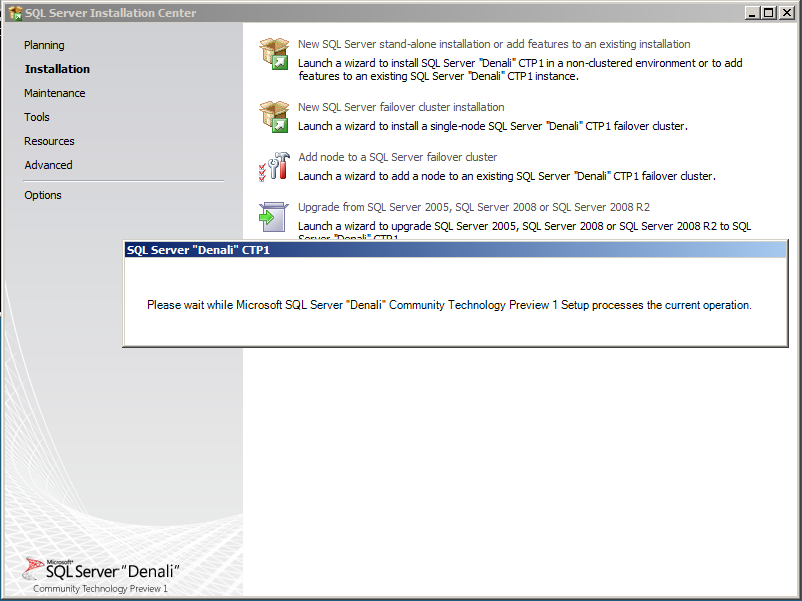Select the Tools section
Image resolution: width=802 pixels, height=601 pixels.
pyautogui.click(x=36, y=117)
